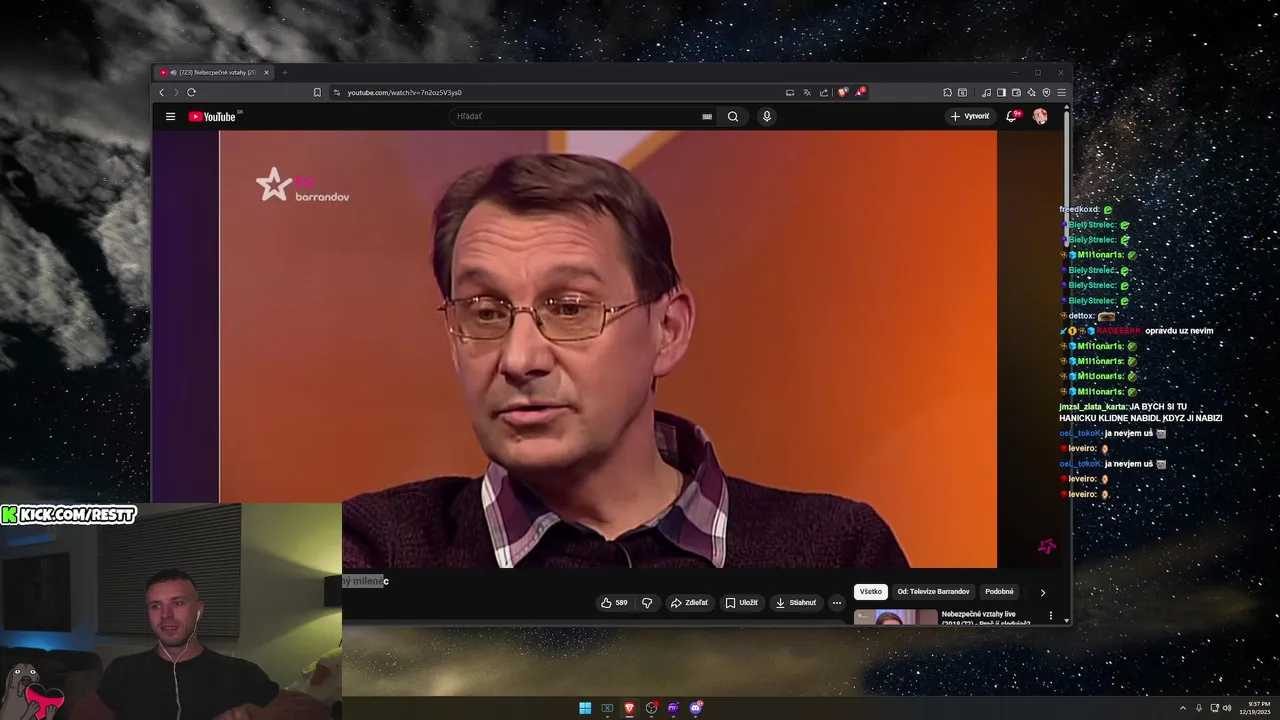The height and width of the screenshot is (720, 1280).
Task: Open the purple app taskbar icon
Action: (674, 708)
